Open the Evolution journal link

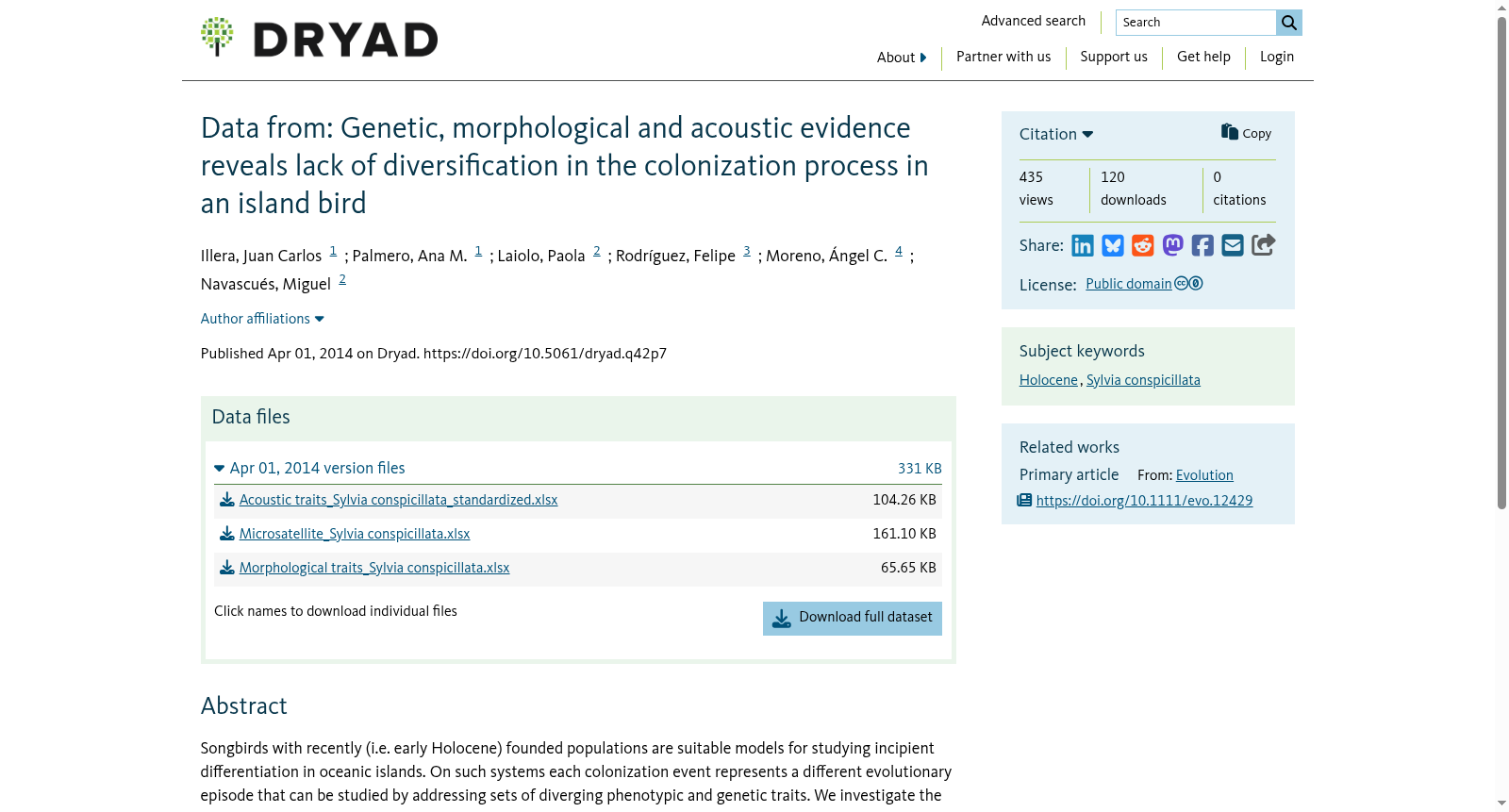point(1204,475)
